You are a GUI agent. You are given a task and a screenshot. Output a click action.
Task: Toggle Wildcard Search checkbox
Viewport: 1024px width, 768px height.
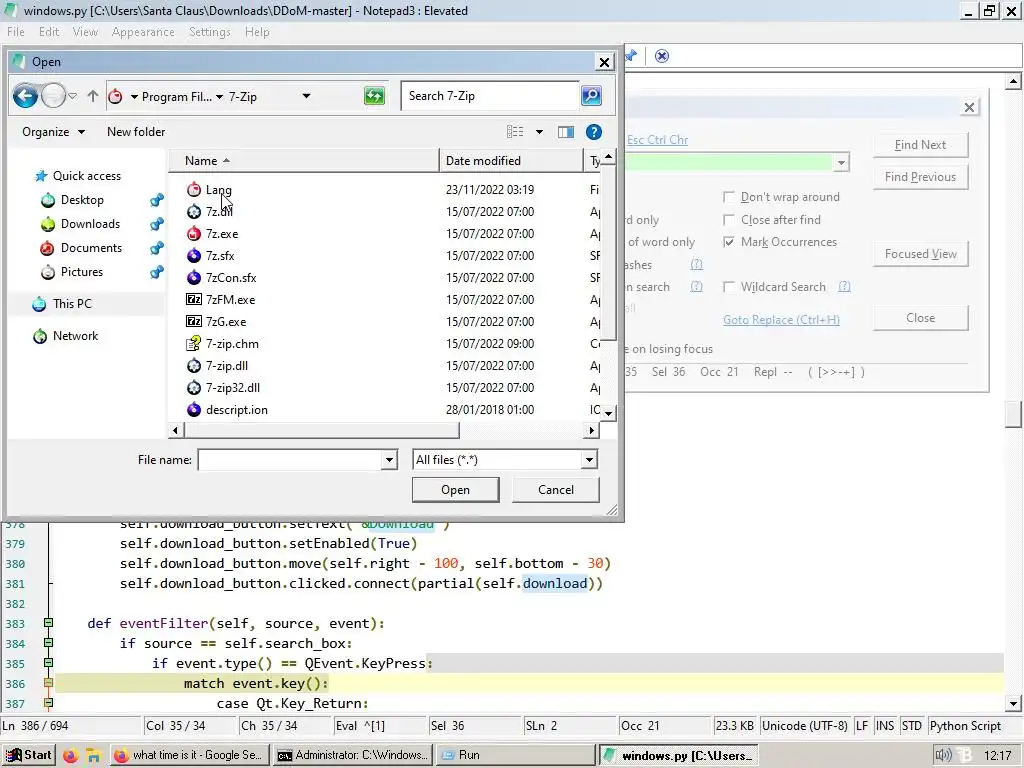pos(729,287)
